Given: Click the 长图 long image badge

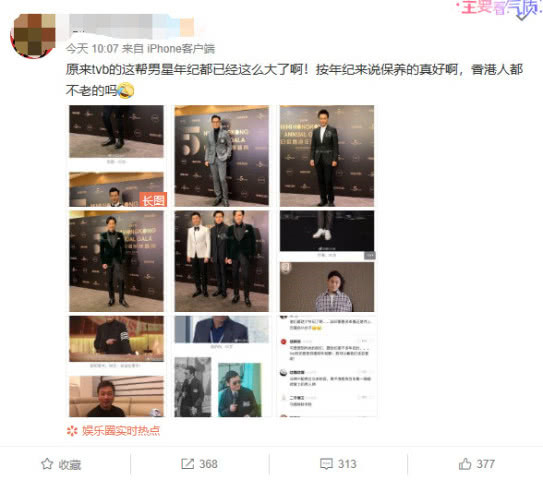Looking at the screenshot, I should tap(153, 200).
